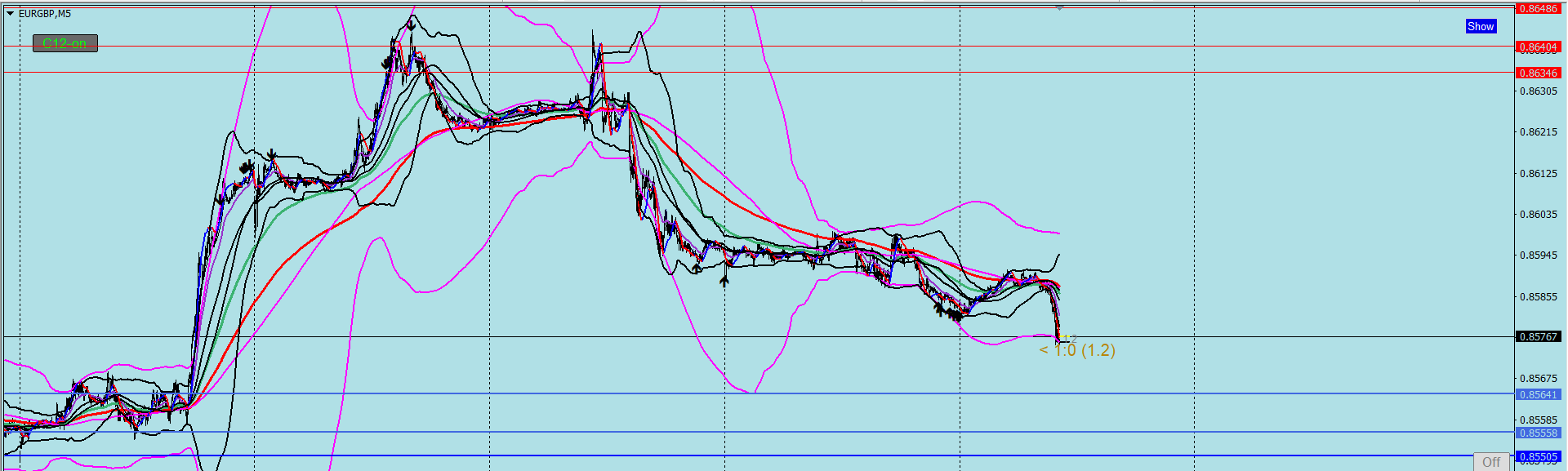Screen dimensions: 1568x471
Task: Select the red 0.86486 price label
Action: pos(1538,9)
